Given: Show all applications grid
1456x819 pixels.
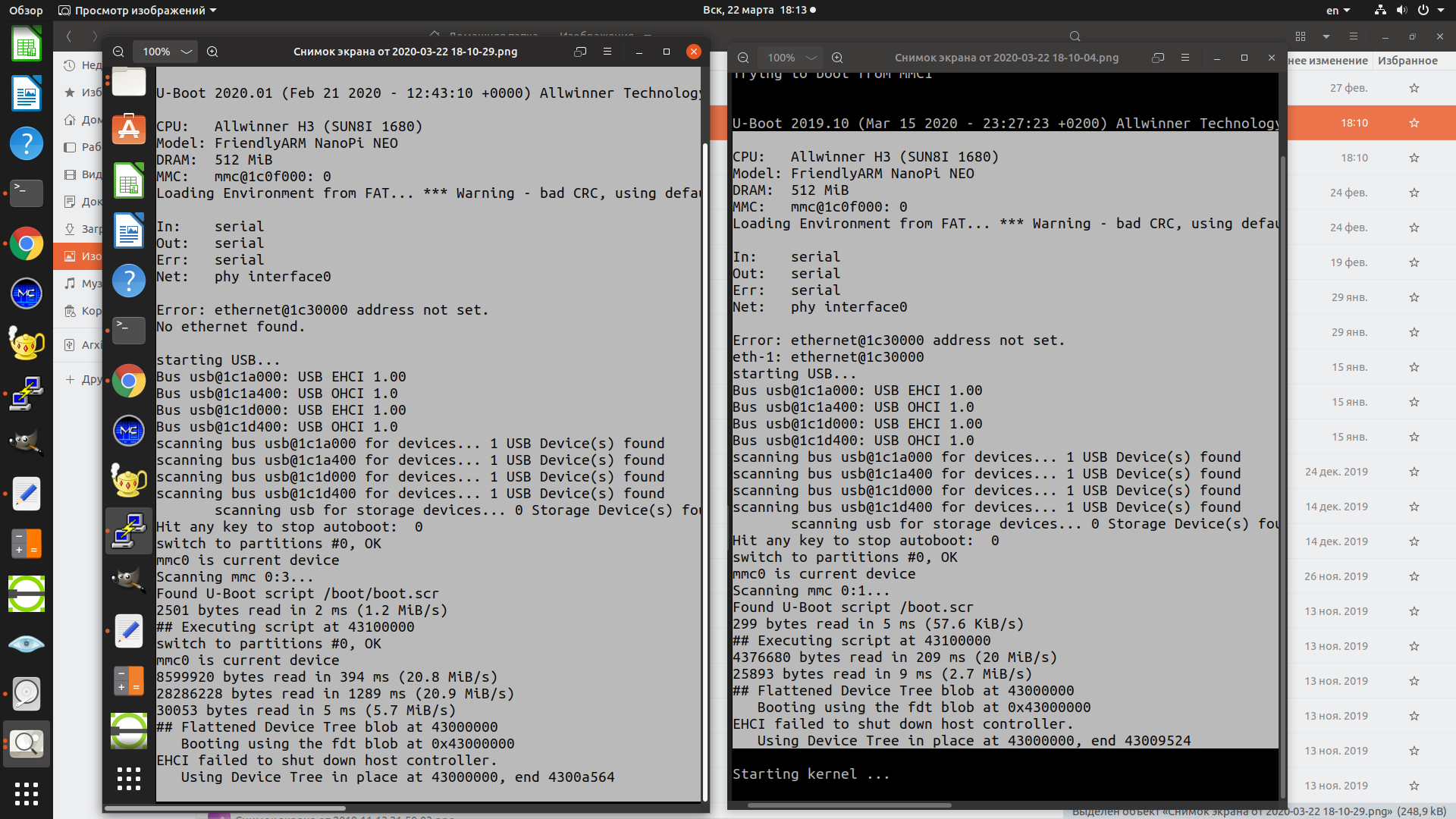Looking at the screenshot, I should [x=27, y=793].
